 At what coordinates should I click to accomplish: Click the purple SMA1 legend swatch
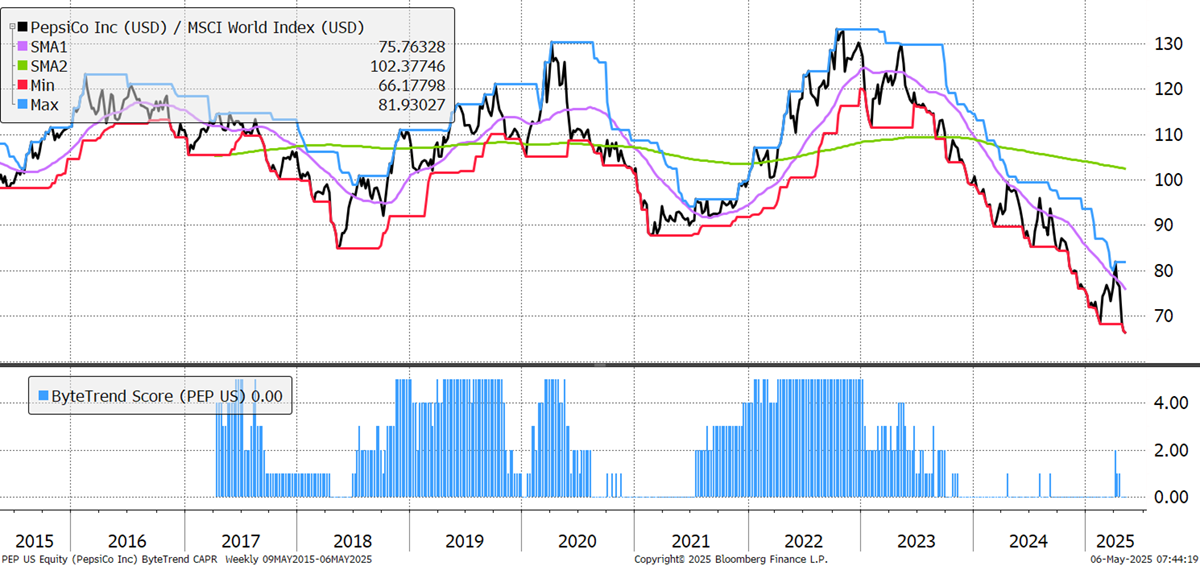pyautogui.click(x=23, y=46)
